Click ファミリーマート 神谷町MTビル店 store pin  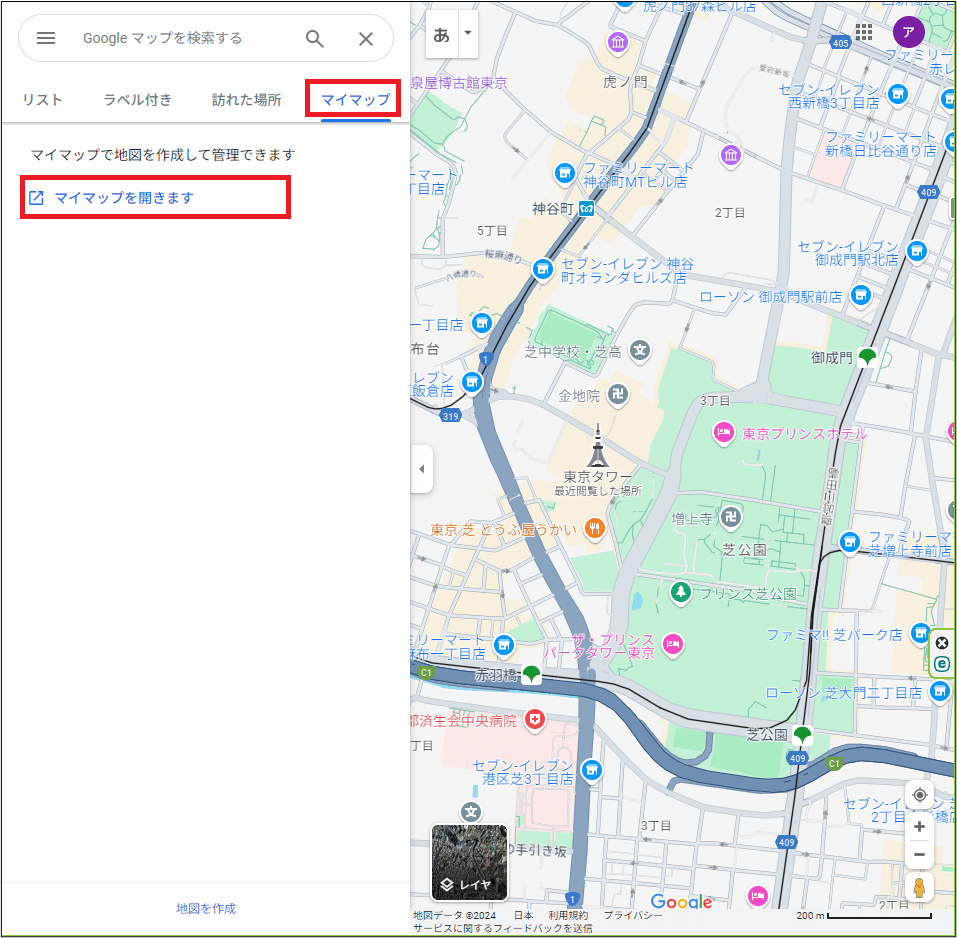point(565,173)
